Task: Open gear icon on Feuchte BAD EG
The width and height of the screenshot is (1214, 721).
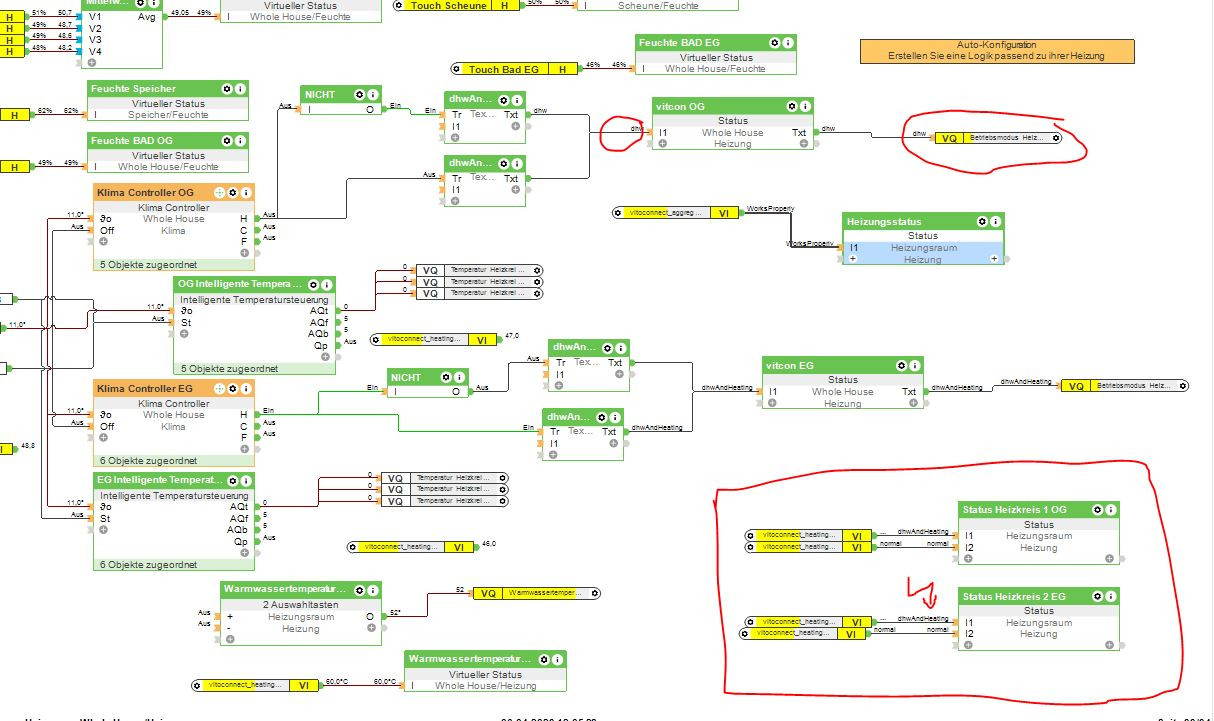Action: coord(775,43)
